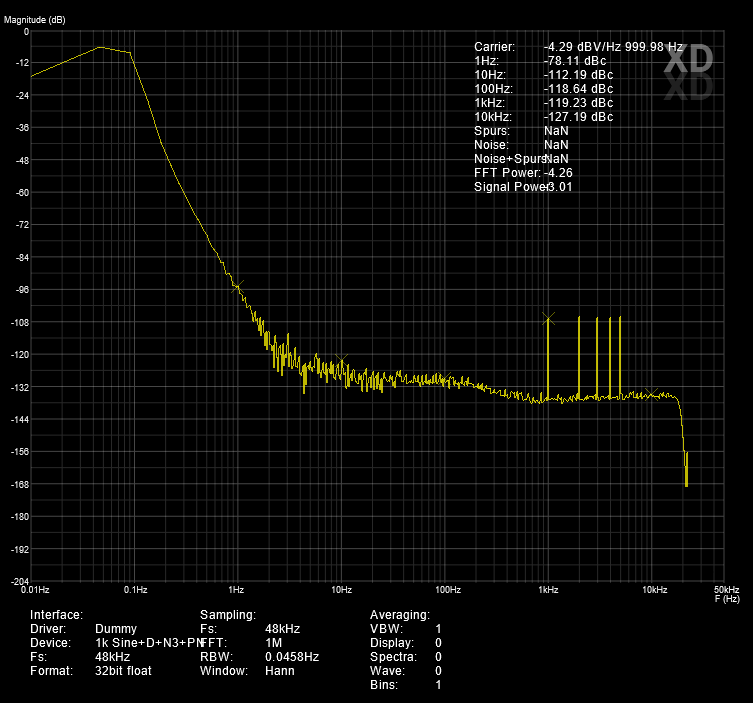Image resolution: width=753 pixels, height=703 pixels.
Task: Click the 1kHz frequency axis tick label
Action: [548, 590]
